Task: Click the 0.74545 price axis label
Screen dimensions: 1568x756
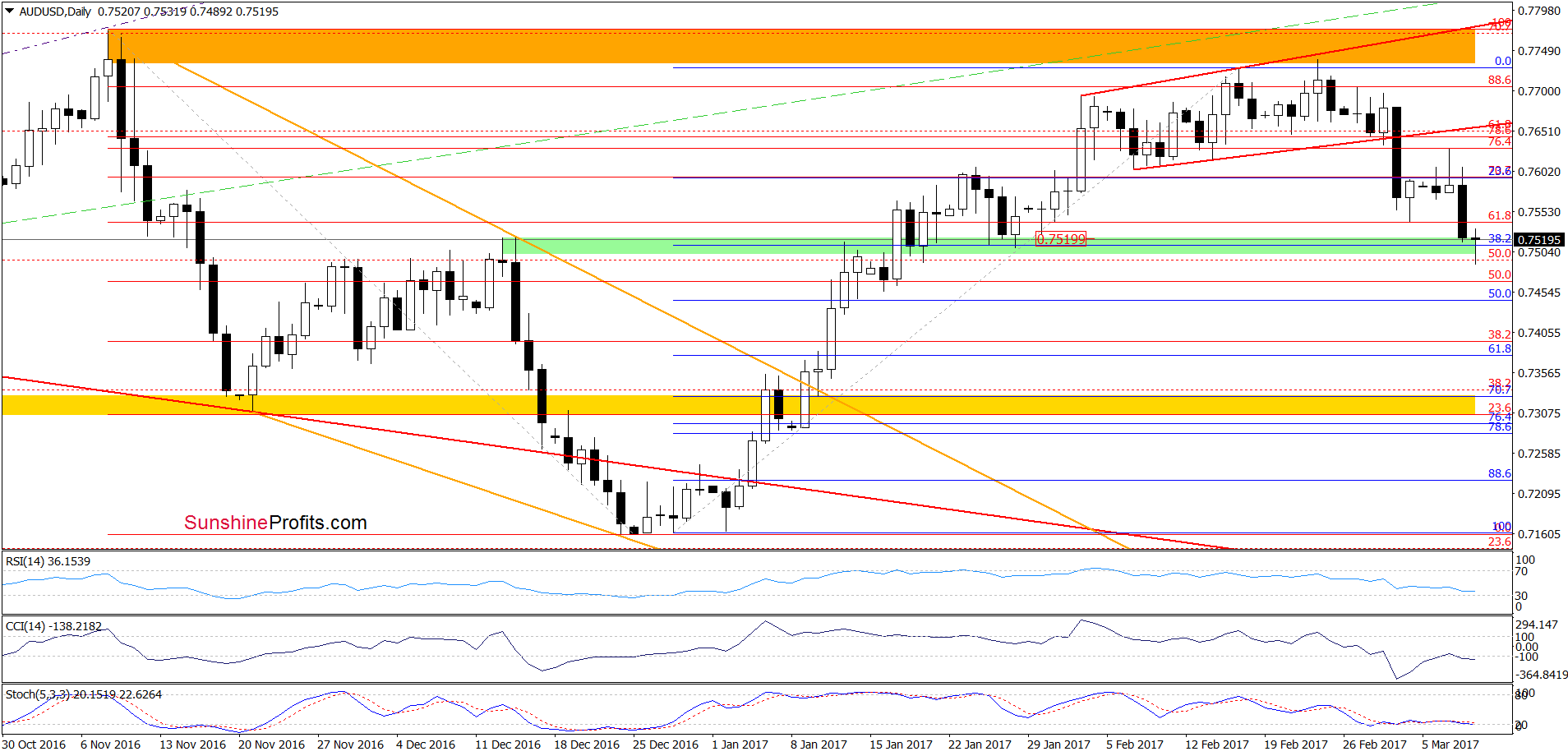Action: tap(1538, 293)
